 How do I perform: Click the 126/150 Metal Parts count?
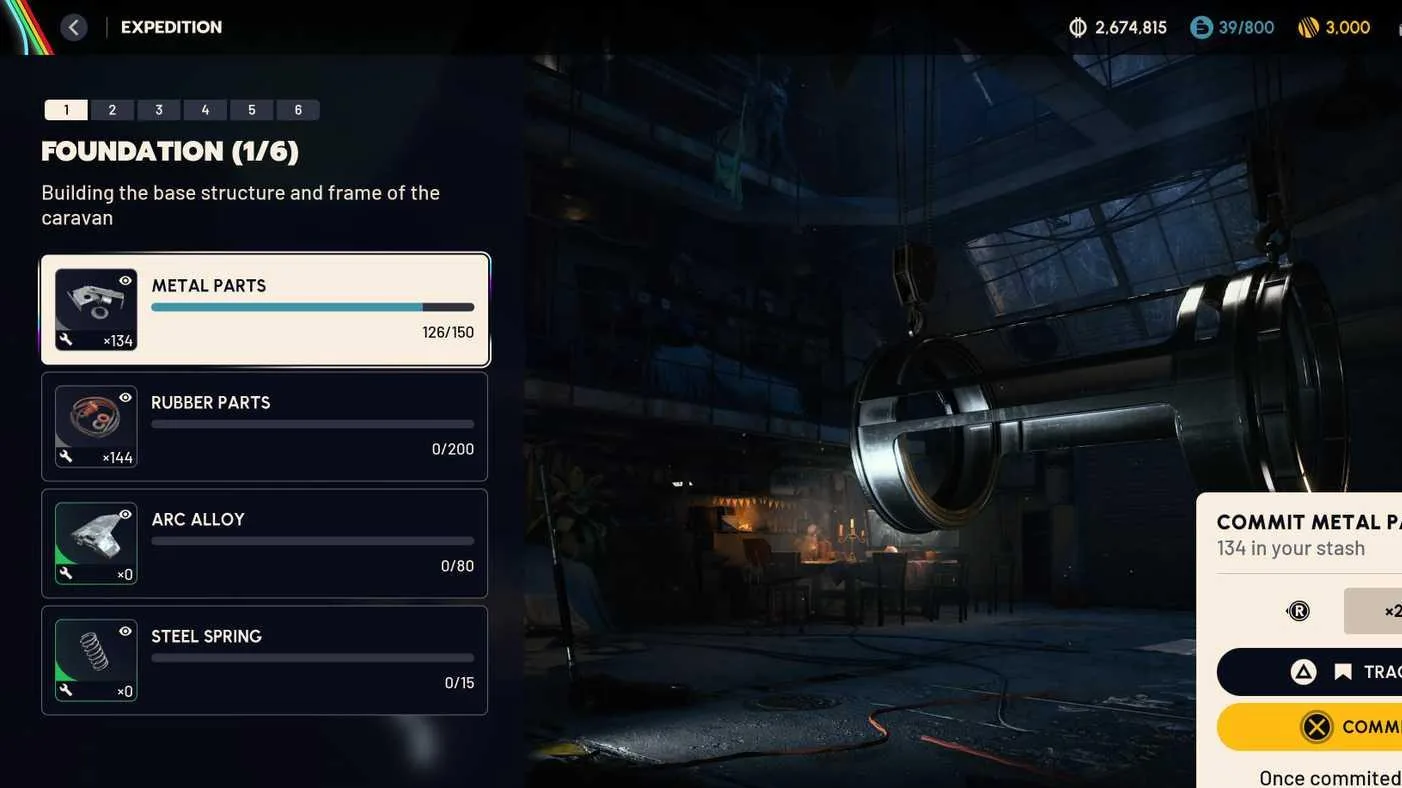448,333
